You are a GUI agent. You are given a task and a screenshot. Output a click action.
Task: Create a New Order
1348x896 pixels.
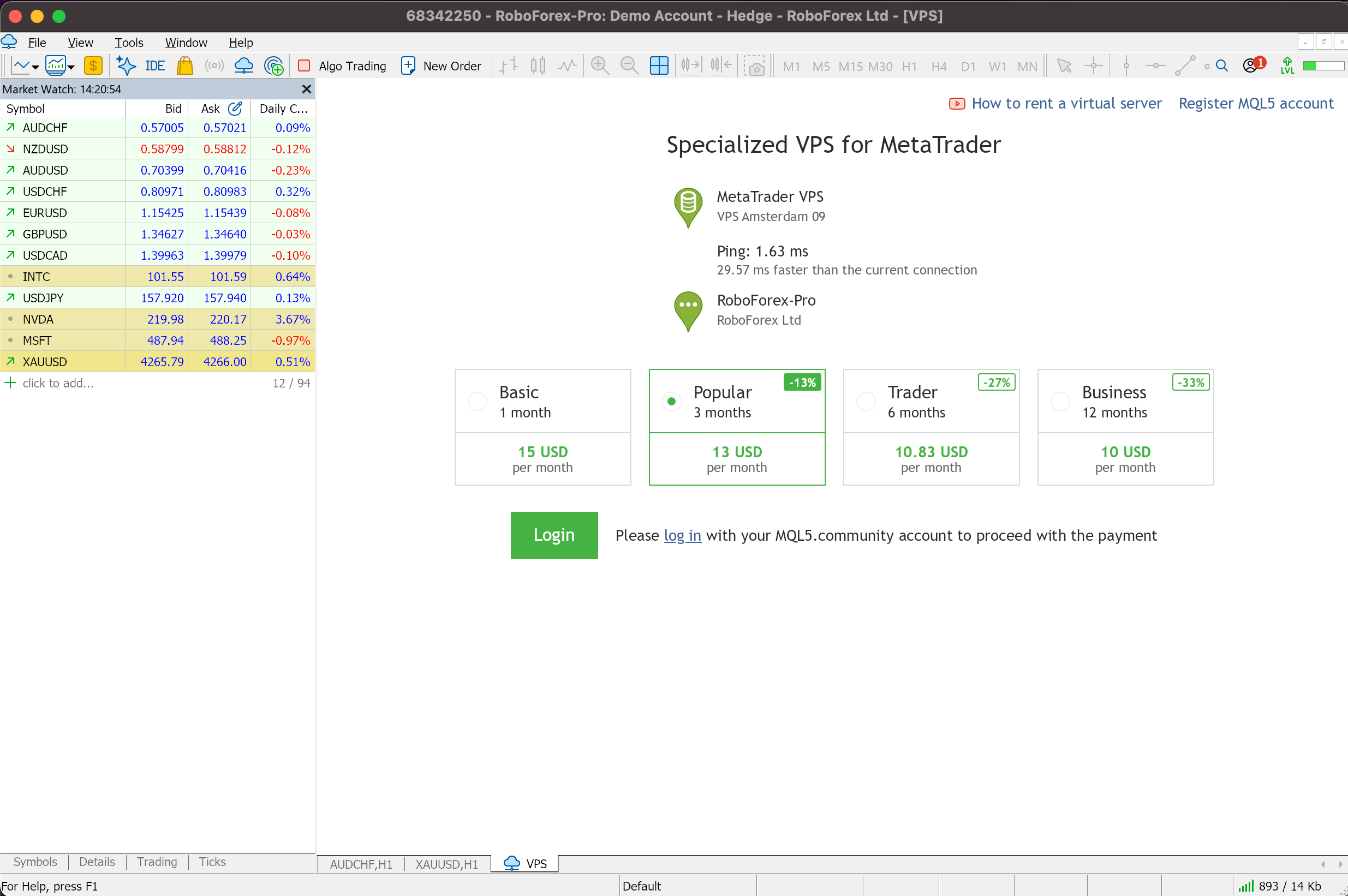(441, 65)
